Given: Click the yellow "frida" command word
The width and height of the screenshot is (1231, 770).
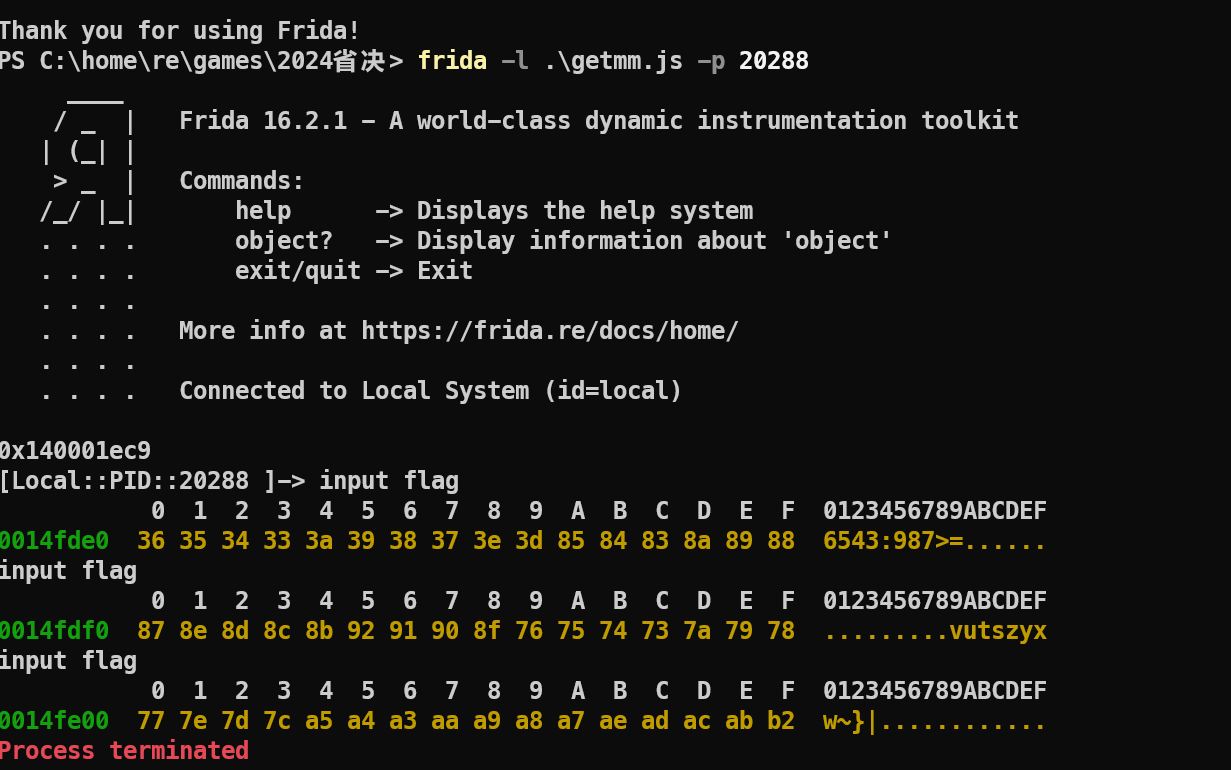Looking at the screenshot, I should coord(451,61).
